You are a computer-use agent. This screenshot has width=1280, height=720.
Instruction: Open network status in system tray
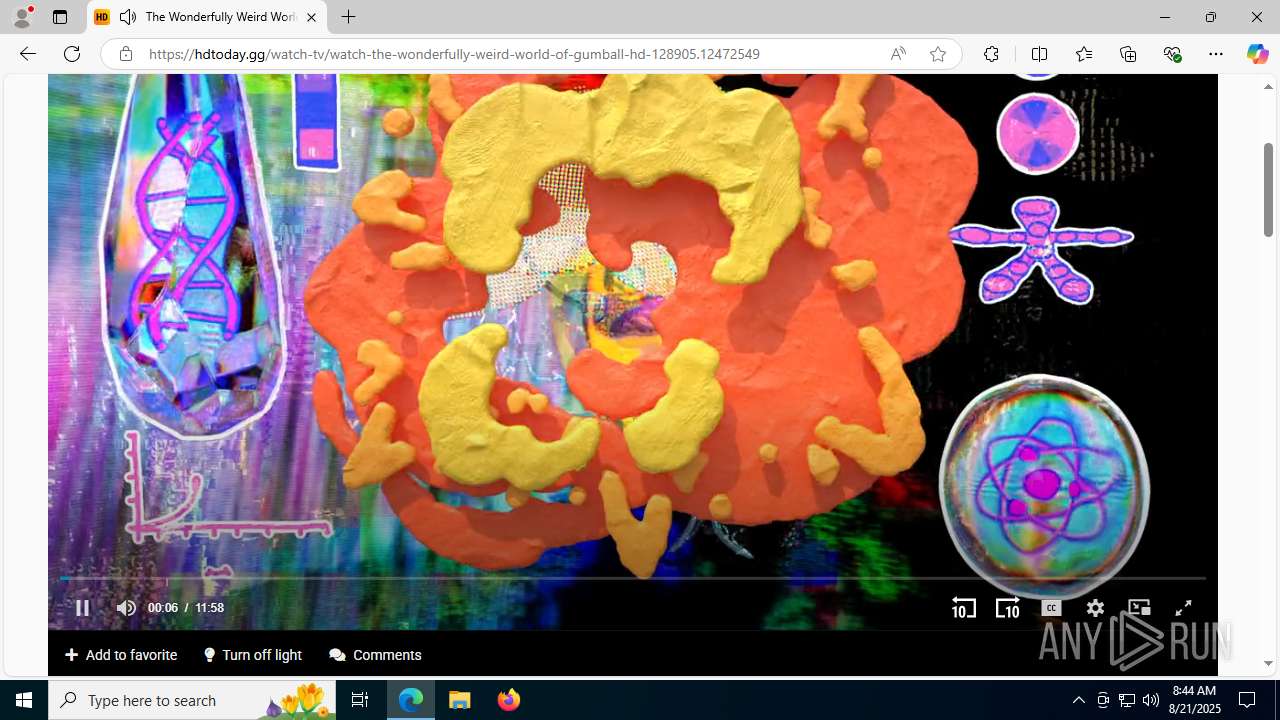1127,700
